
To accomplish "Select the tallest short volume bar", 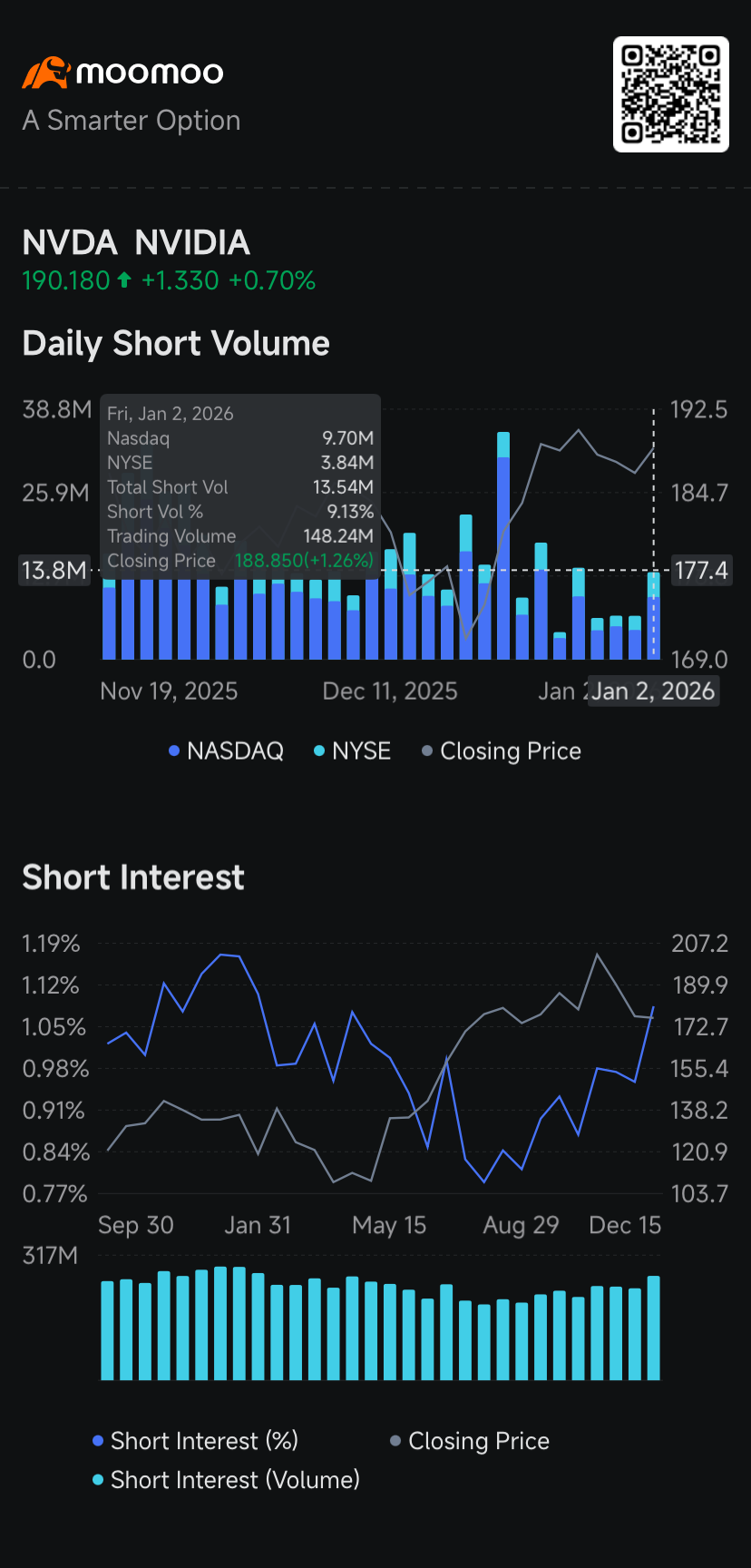I will (x=503, y=544).
